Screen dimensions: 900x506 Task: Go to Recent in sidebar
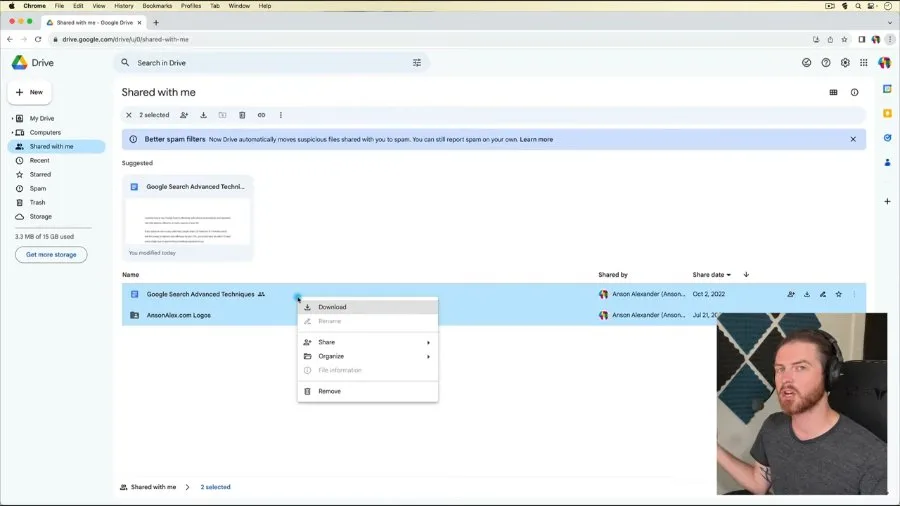(x=56, y=161)
